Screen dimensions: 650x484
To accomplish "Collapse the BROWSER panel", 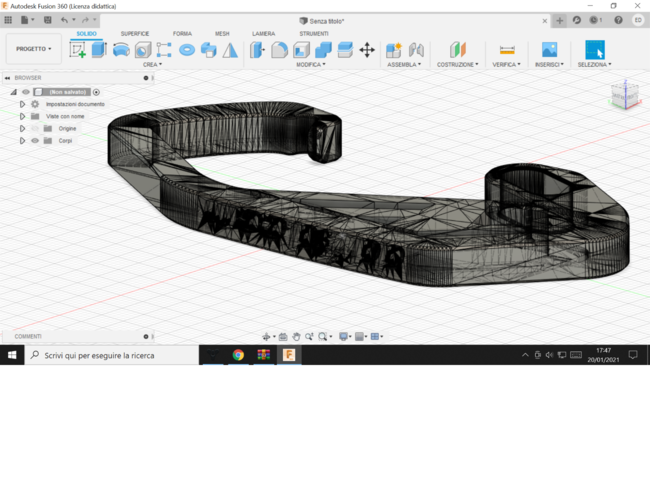I will (7, 78).
